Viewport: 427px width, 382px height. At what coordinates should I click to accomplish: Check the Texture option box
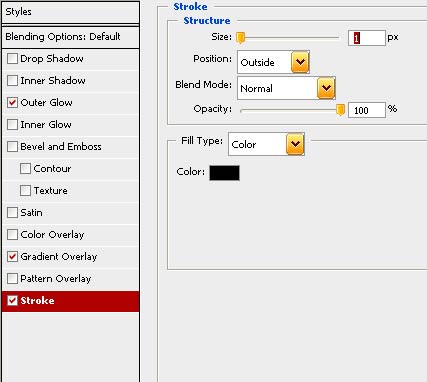coord(25,191)
